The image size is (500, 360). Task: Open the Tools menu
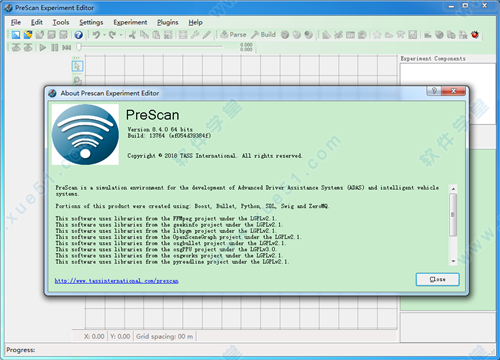tap(61, 22)
